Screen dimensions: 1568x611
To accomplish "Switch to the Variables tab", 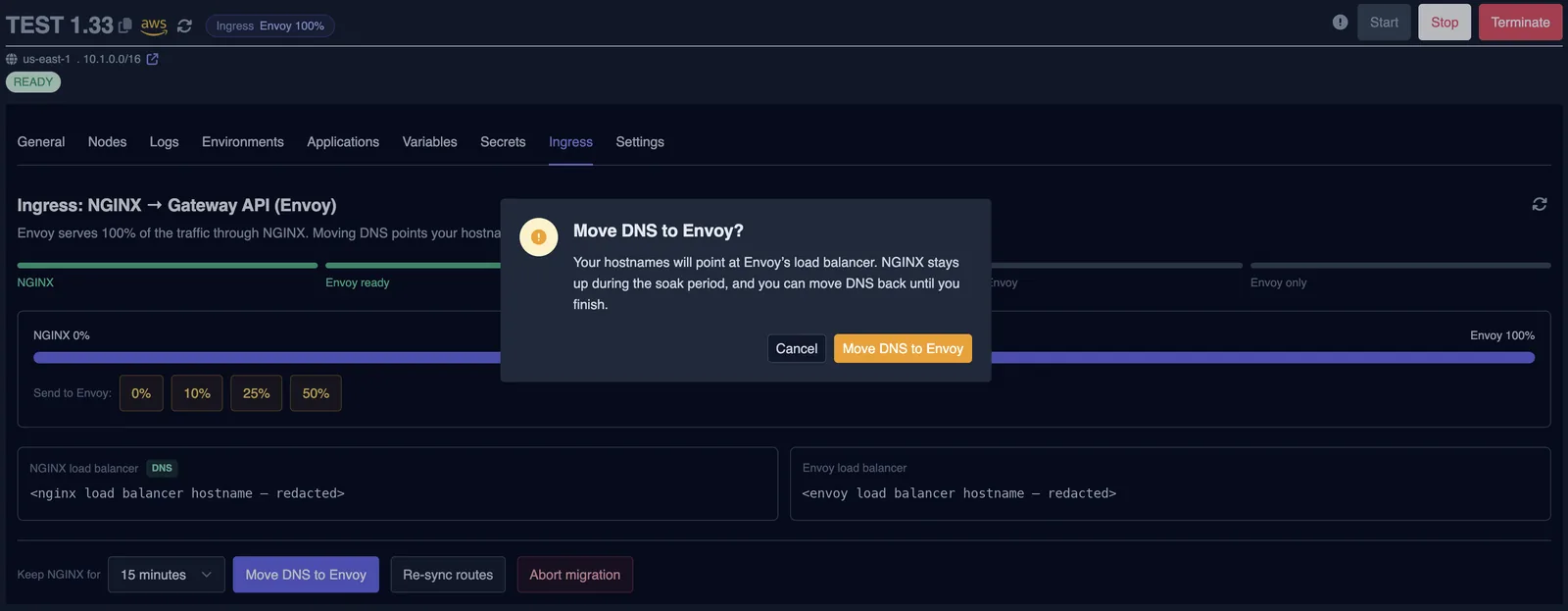I will coord(429,142).
